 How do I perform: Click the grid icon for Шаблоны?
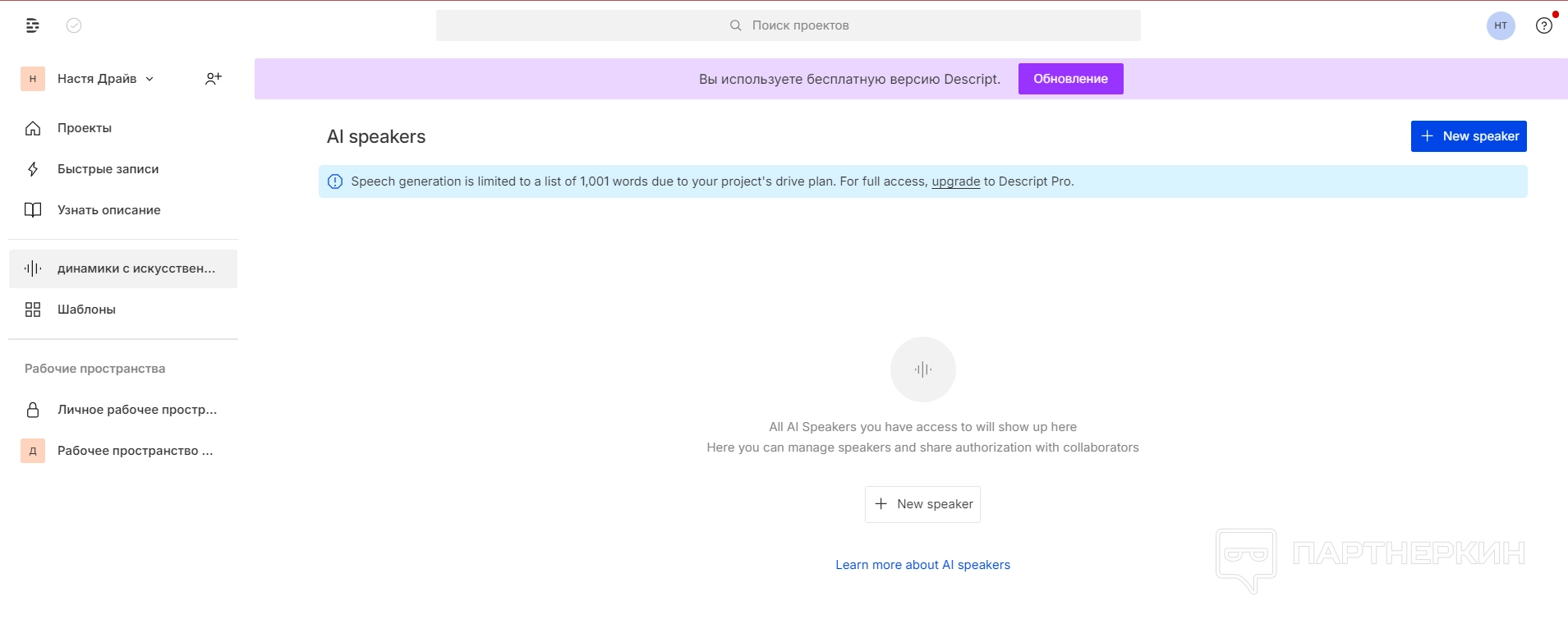[x=33, y=310]
